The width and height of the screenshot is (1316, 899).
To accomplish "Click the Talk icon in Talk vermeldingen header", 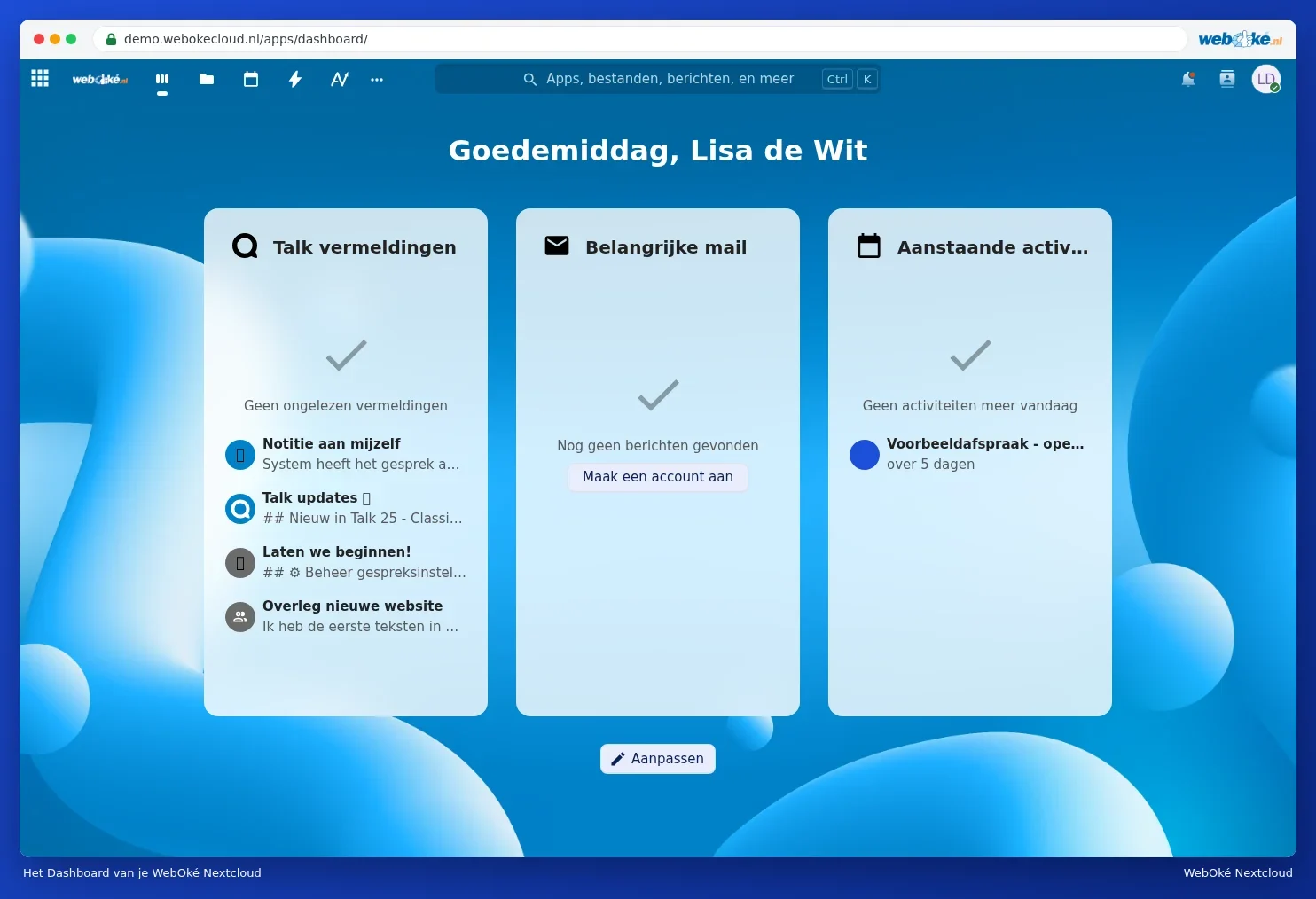I will click(245, 246).
